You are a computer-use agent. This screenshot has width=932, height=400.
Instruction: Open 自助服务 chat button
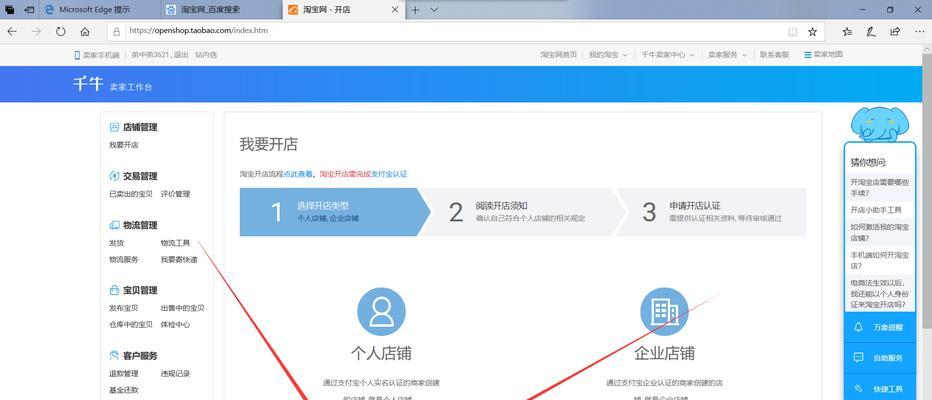click(880, 358)
